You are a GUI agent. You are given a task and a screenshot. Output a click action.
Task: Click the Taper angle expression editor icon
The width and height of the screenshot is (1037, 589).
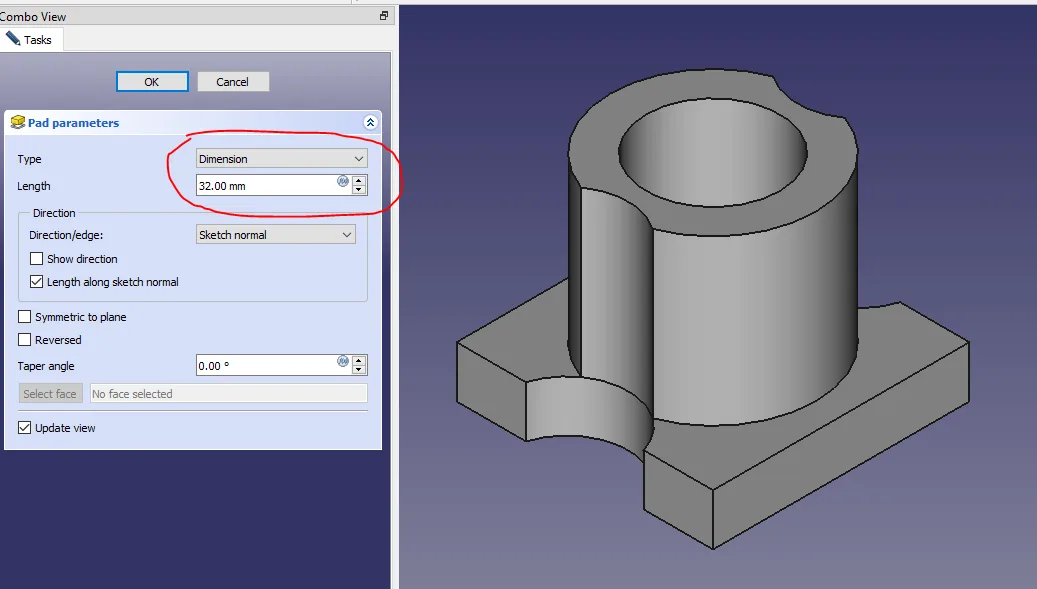tap(343, 362)
